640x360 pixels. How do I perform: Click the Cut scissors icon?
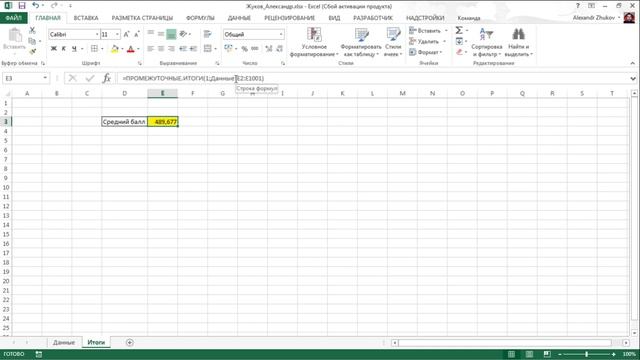point(32,30)
